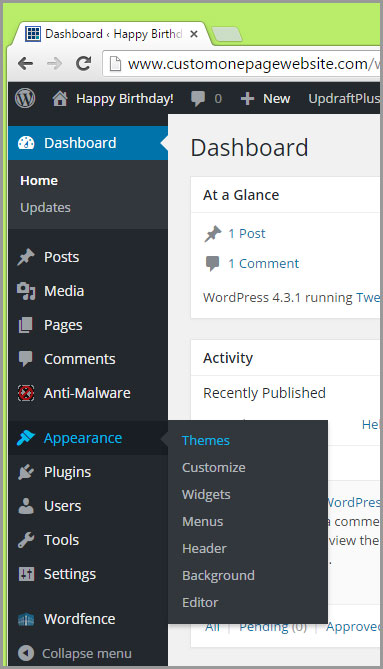Open a new browser tab
Image resolution: width=383 pixels, height=669 pixels.
tap(227, 34)
